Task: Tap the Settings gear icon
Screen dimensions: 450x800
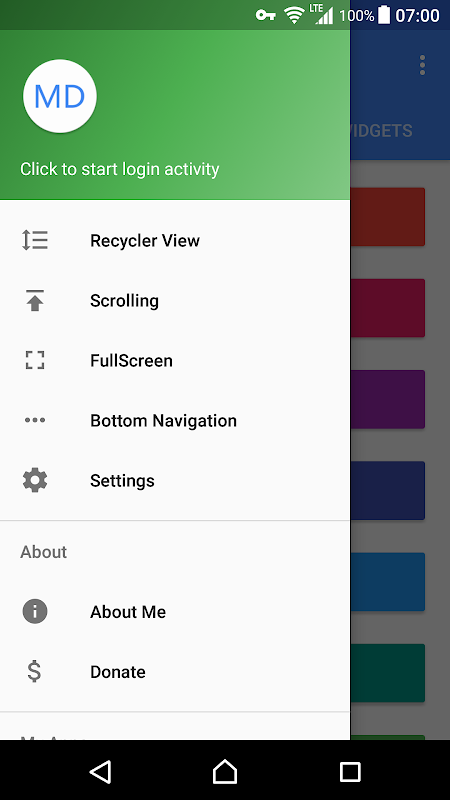Action: (35, 481)
